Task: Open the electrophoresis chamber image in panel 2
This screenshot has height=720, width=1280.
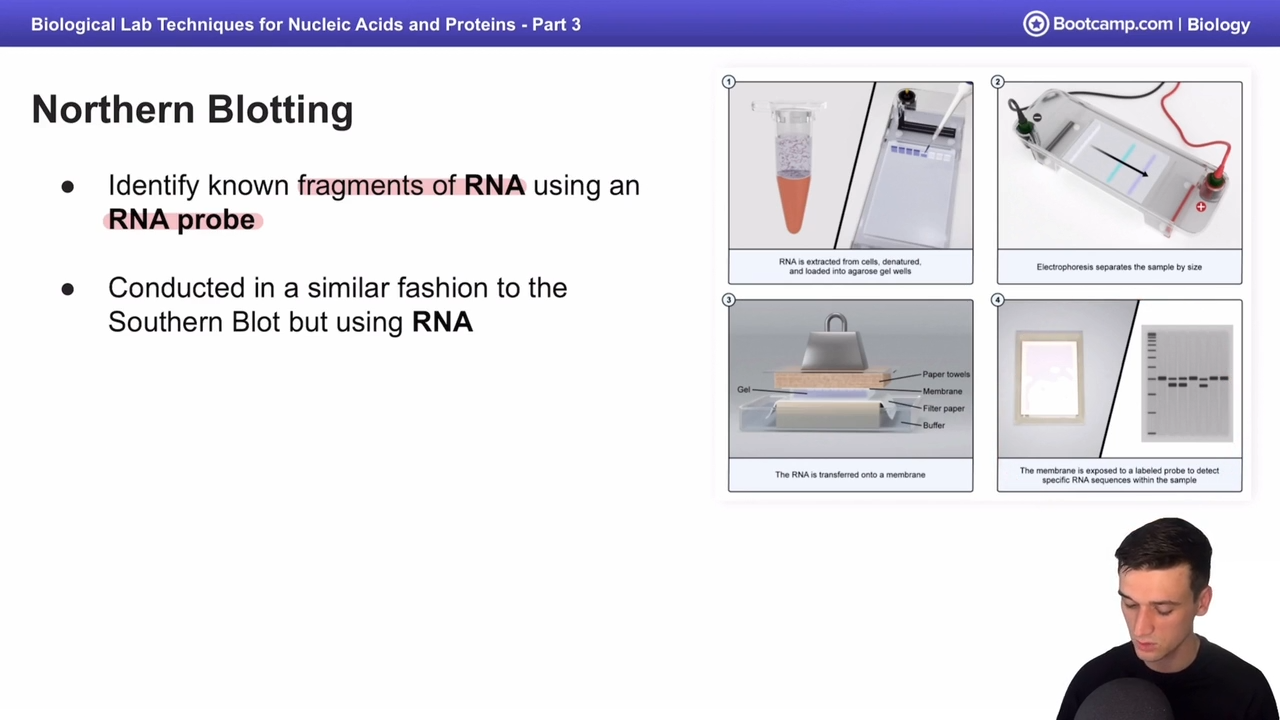Action: click(x=1119, y=165)
